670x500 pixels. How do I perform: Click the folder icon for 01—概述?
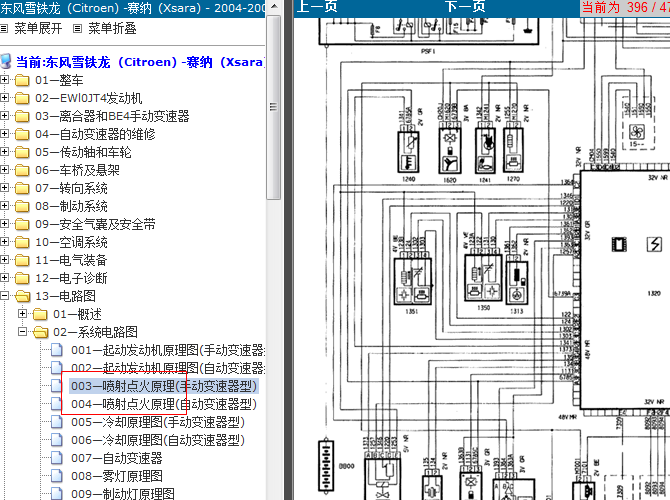(40, 314)
